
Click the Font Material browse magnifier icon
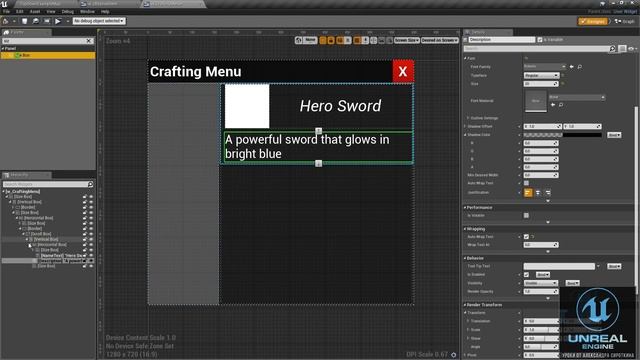click(x=561, y=105)
